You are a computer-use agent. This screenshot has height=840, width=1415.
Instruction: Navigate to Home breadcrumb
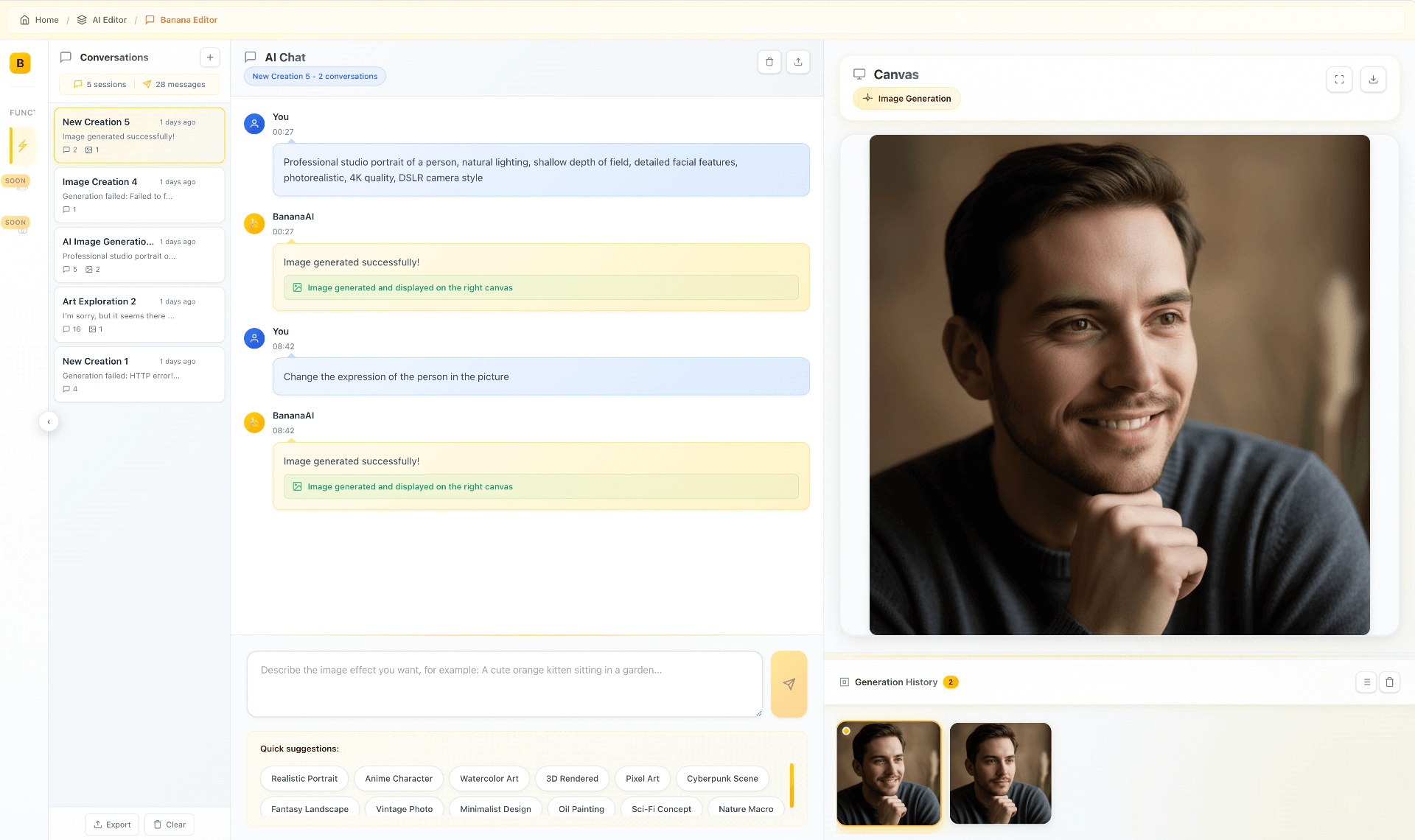[x=40, y=20]
